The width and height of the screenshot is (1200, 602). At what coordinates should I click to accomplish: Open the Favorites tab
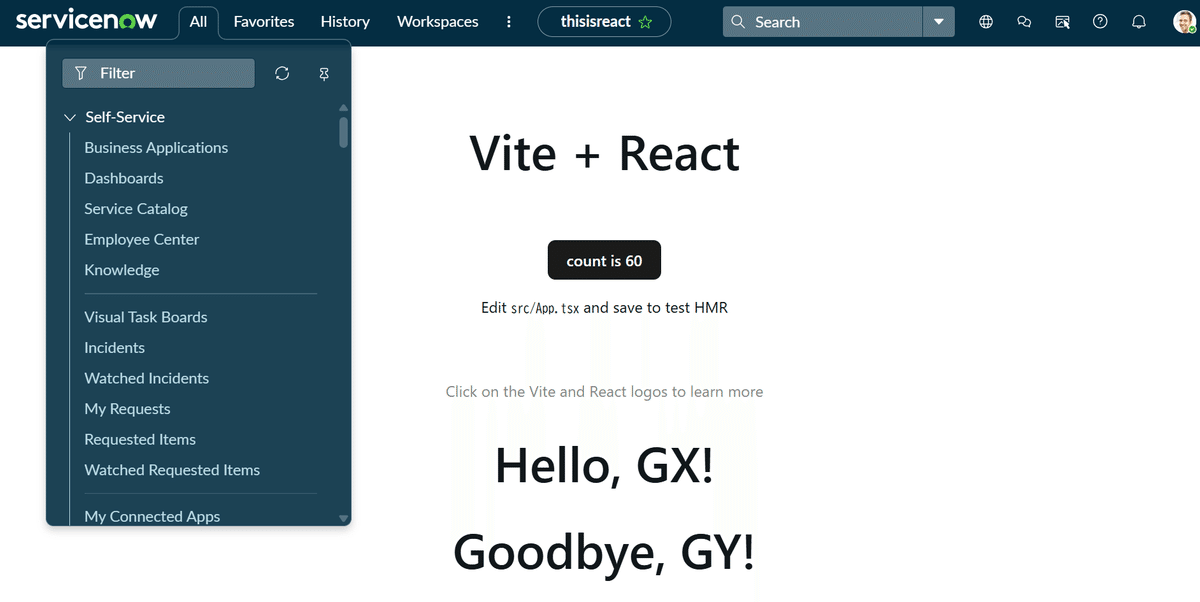tap(264, 22)
